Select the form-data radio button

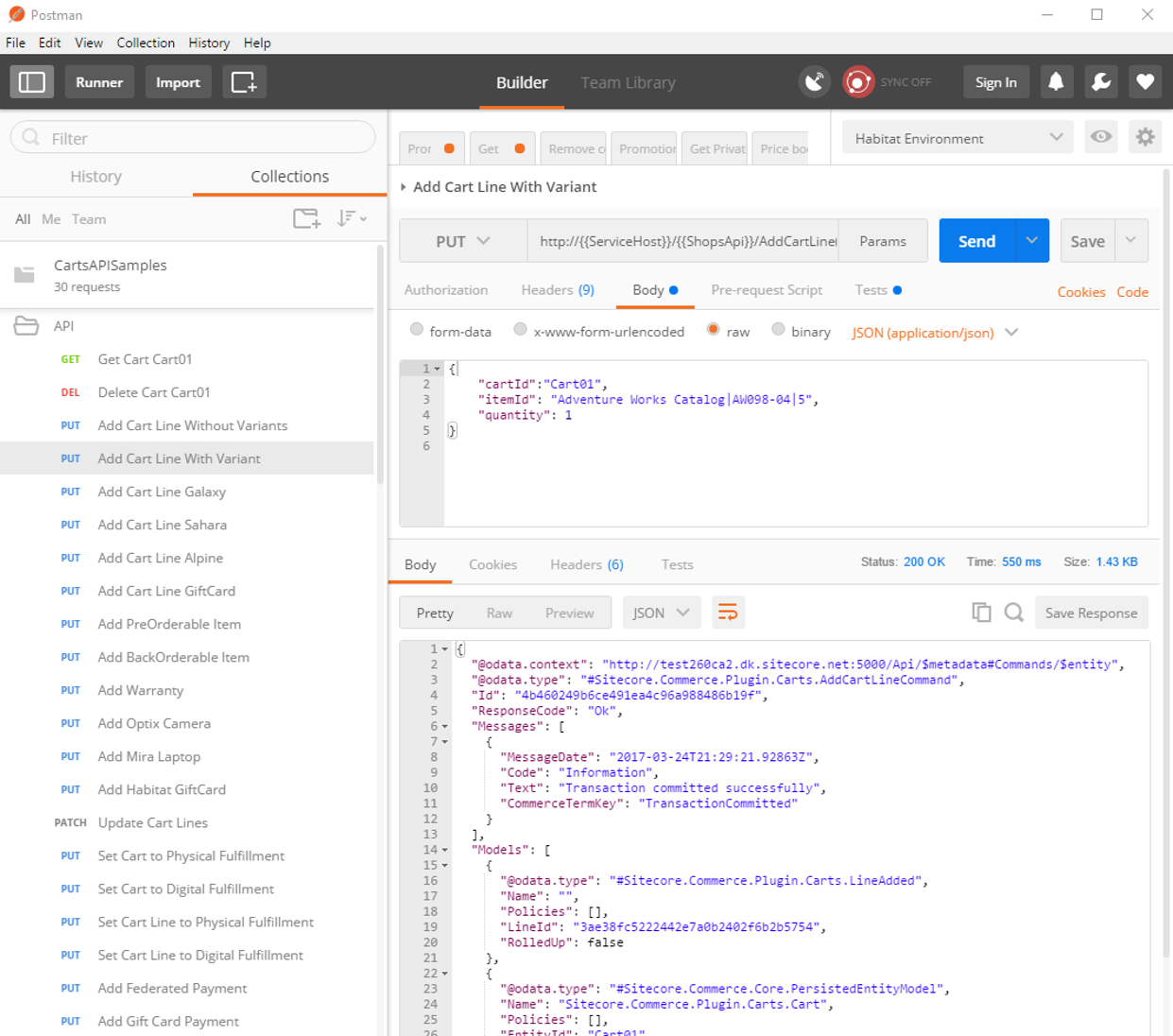[x=417, y=329]
